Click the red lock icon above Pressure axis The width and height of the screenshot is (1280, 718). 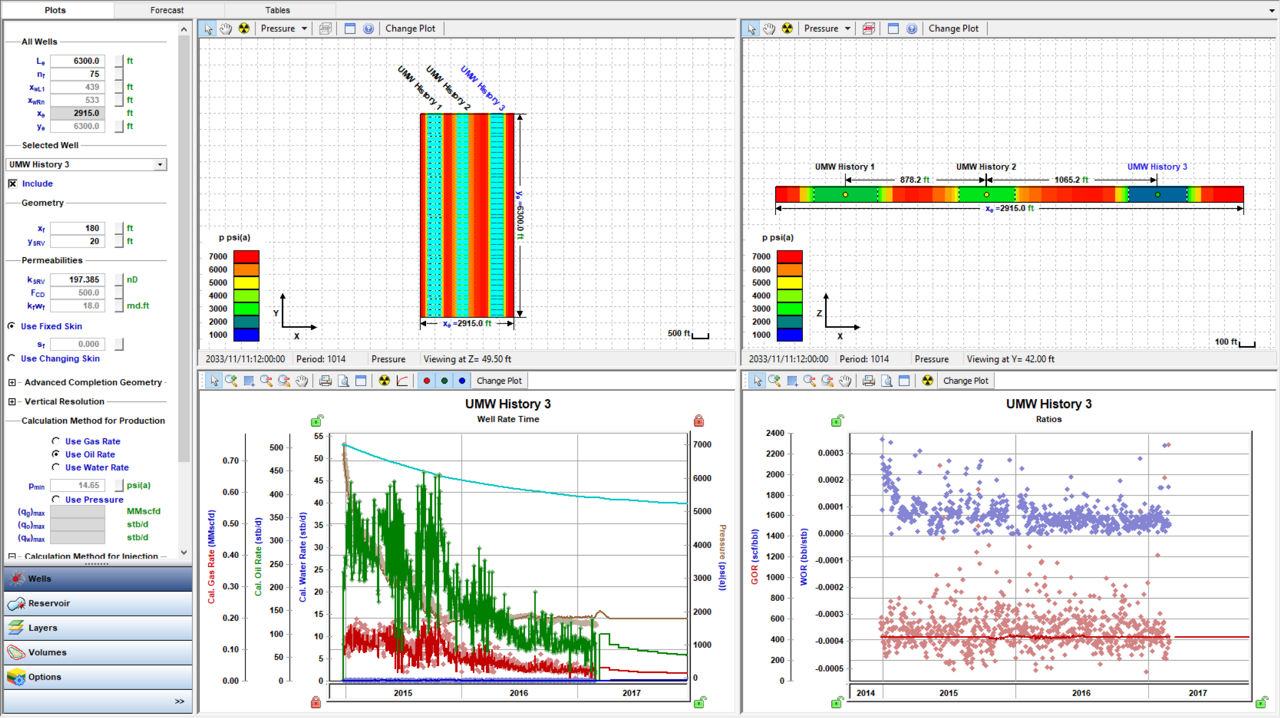click(698, 421)
